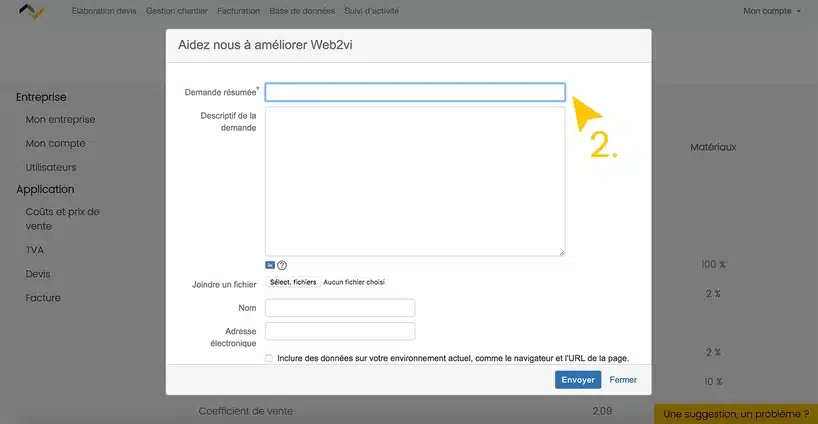The image size is (818, 424).
Task: Select Coûts et prix de vente in sidebar
Action: (x=63, y=219)
